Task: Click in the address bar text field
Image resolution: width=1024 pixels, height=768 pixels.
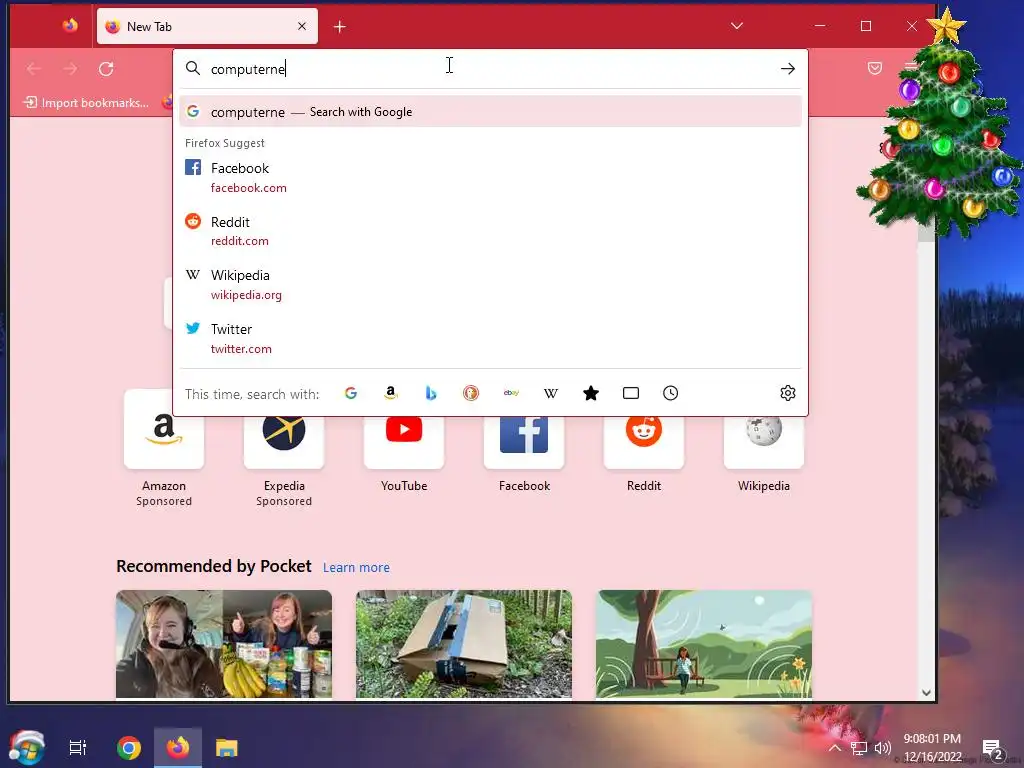Action: pos(490,69)
